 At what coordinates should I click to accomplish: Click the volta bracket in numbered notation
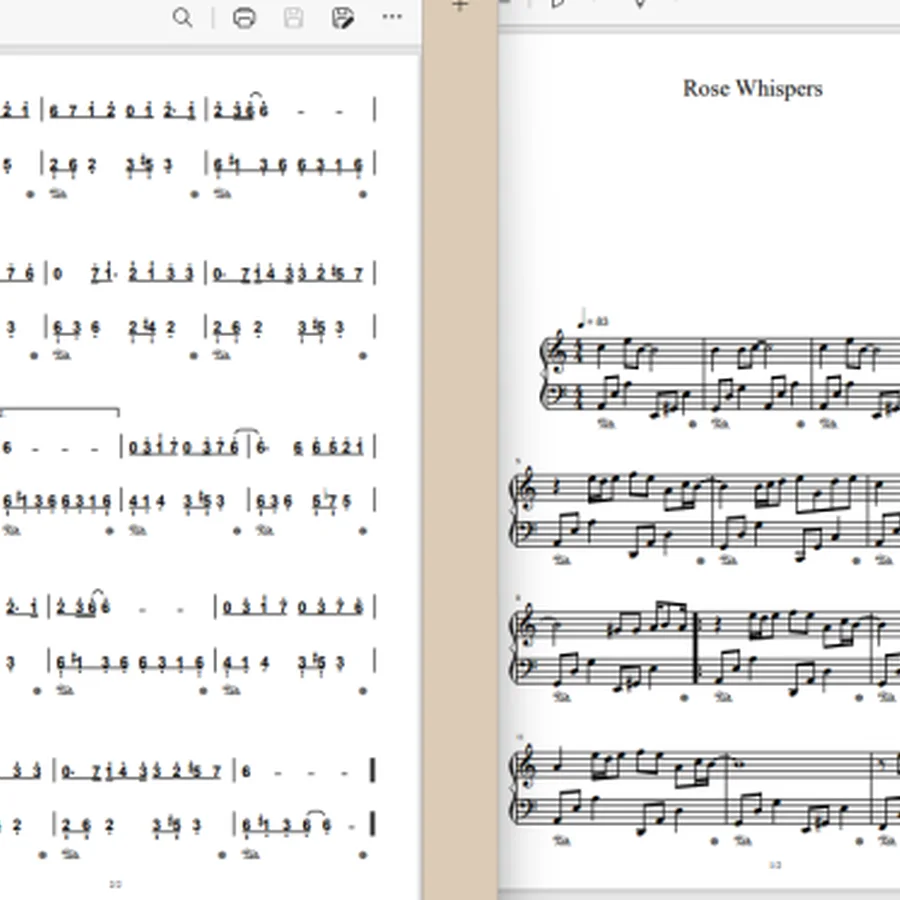(60, 411)
